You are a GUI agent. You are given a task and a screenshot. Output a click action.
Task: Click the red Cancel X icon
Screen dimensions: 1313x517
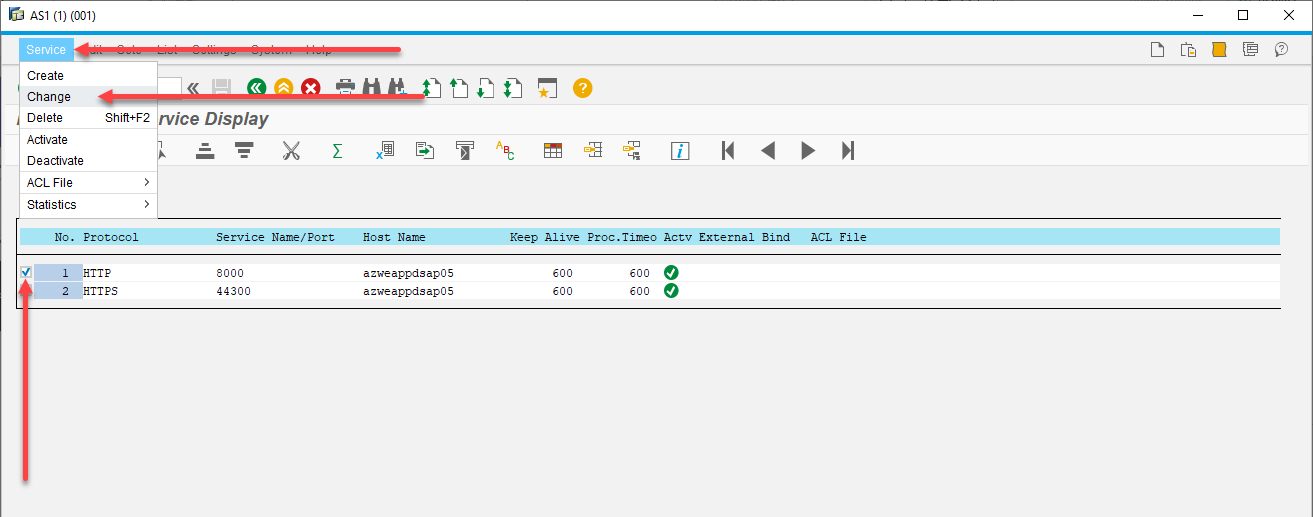pos(311,88)
